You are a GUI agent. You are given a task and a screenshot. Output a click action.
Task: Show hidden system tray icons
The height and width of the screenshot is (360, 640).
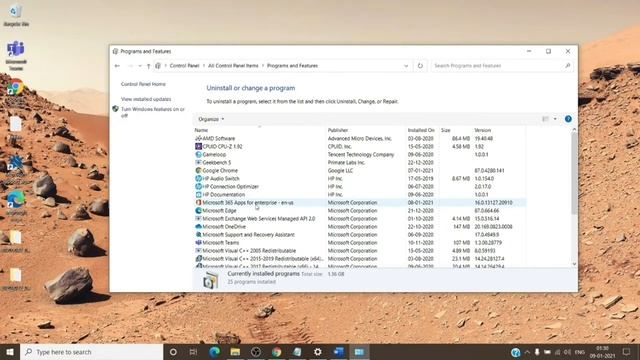[527, 352]
